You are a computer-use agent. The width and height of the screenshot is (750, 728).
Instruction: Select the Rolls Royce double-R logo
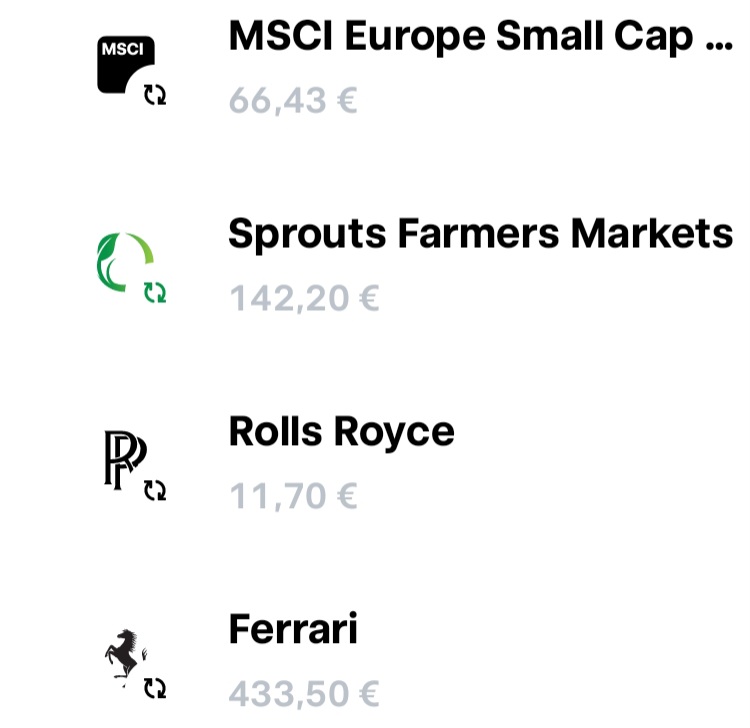[x=125, y=460]
